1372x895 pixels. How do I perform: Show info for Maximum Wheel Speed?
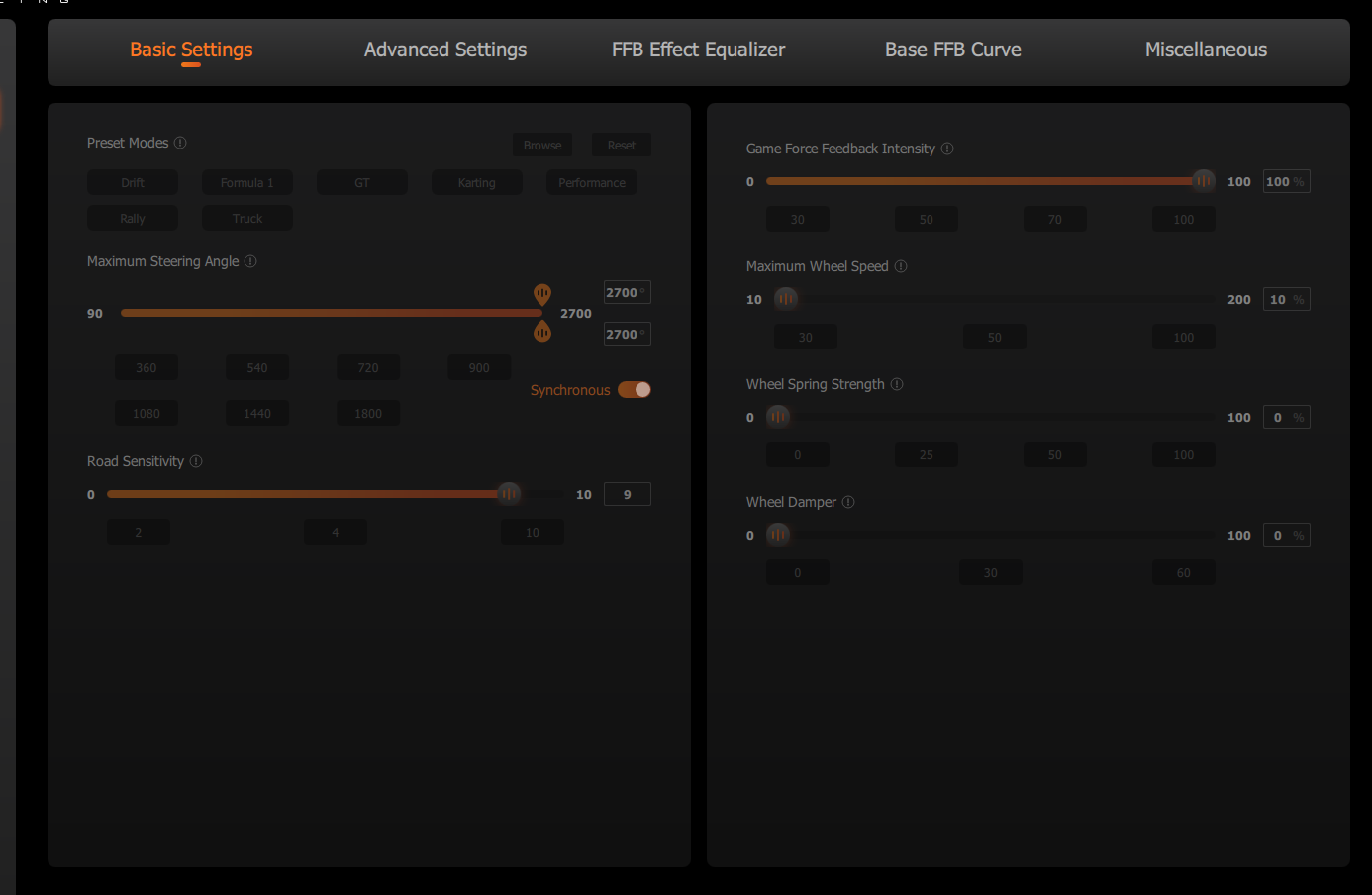[x=901, y=266]
